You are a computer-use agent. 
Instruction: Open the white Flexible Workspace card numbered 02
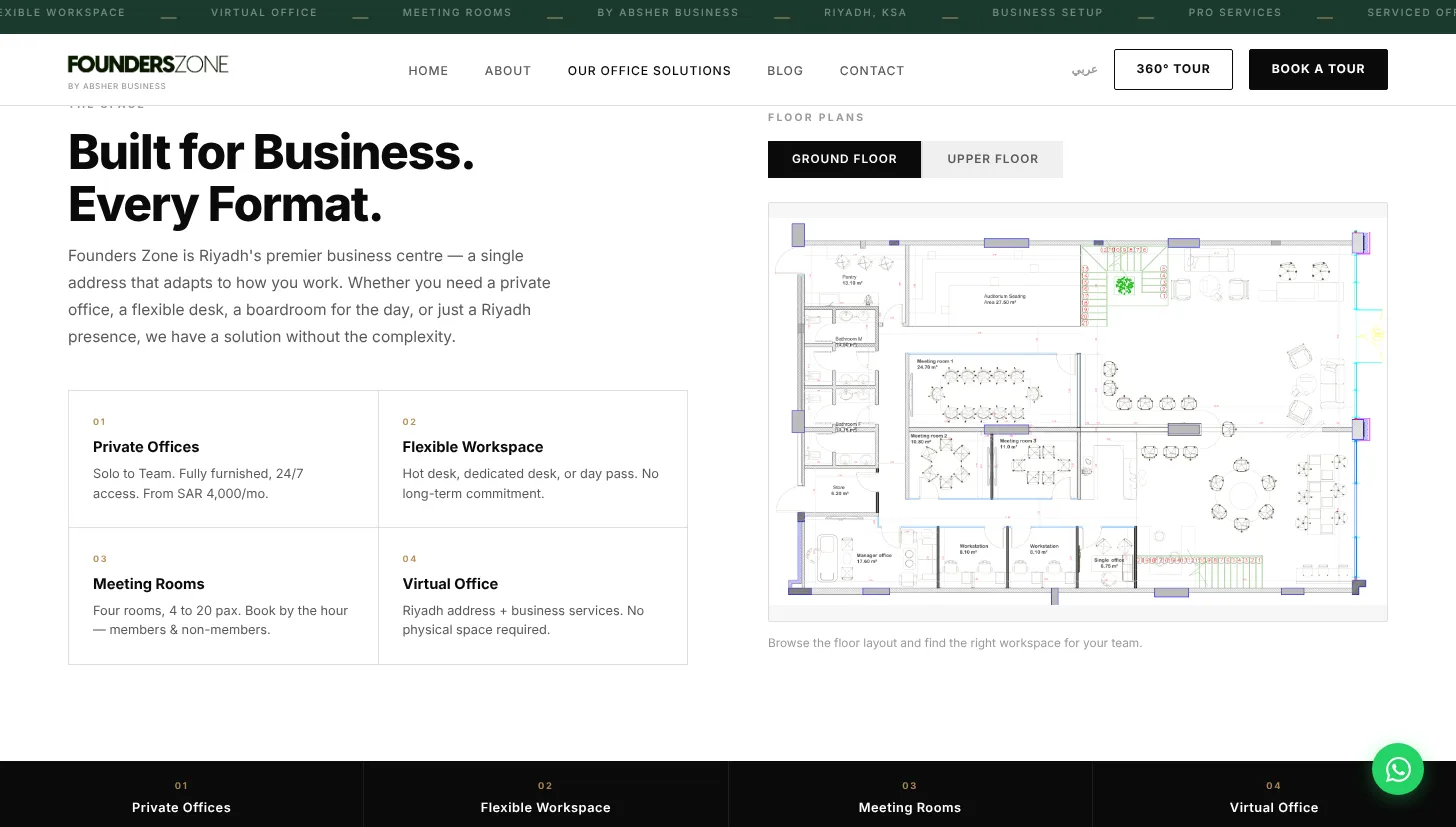pyautogui.click(x=533, y=459)
